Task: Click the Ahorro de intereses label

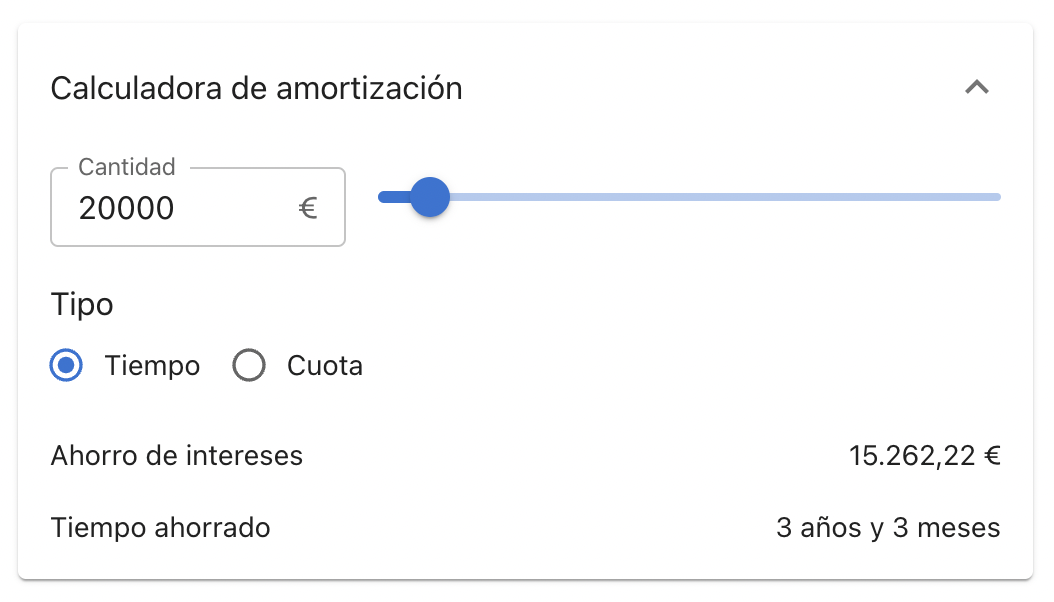Action: (x=176, y=455)
